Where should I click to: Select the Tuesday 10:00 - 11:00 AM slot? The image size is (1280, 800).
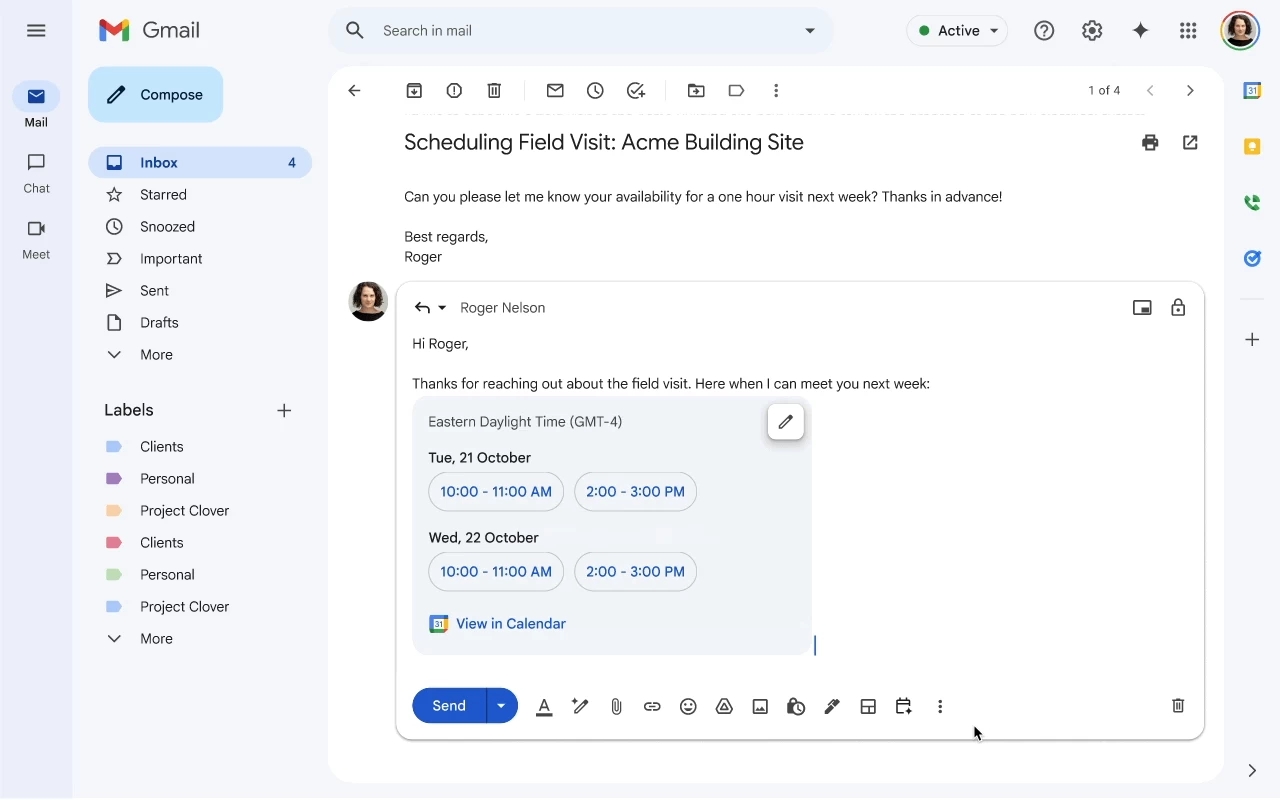click(x=495, y=491)
